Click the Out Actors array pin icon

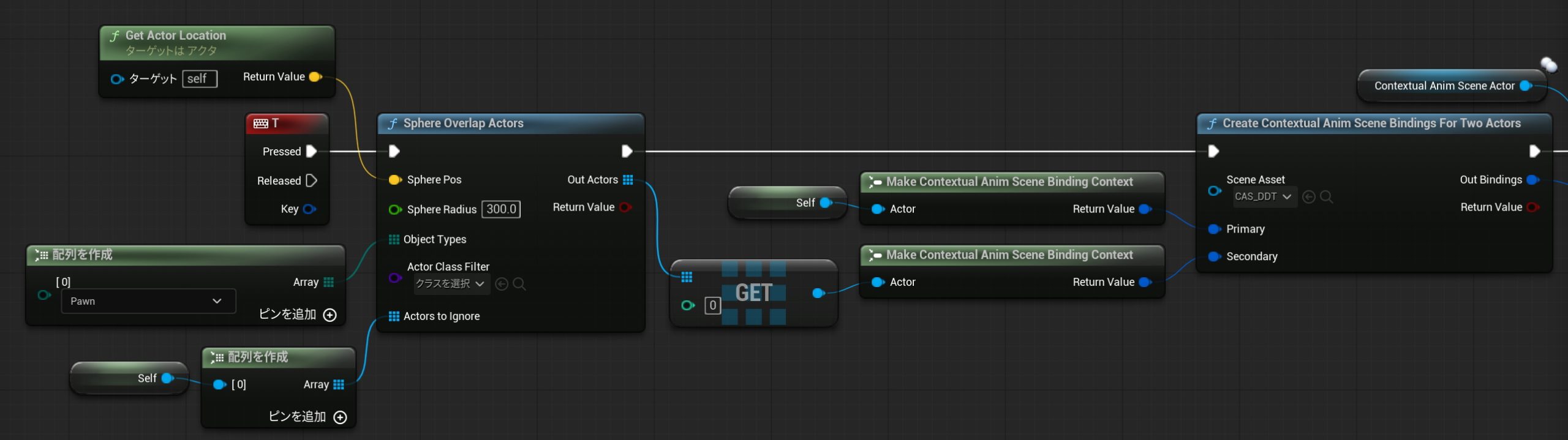point(628,179)
